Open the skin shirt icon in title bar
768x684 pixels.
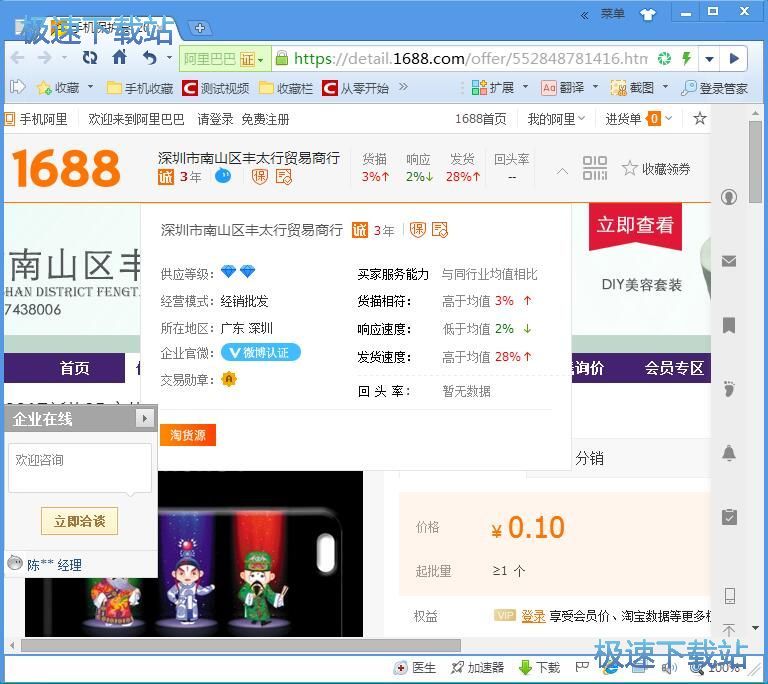648,15
